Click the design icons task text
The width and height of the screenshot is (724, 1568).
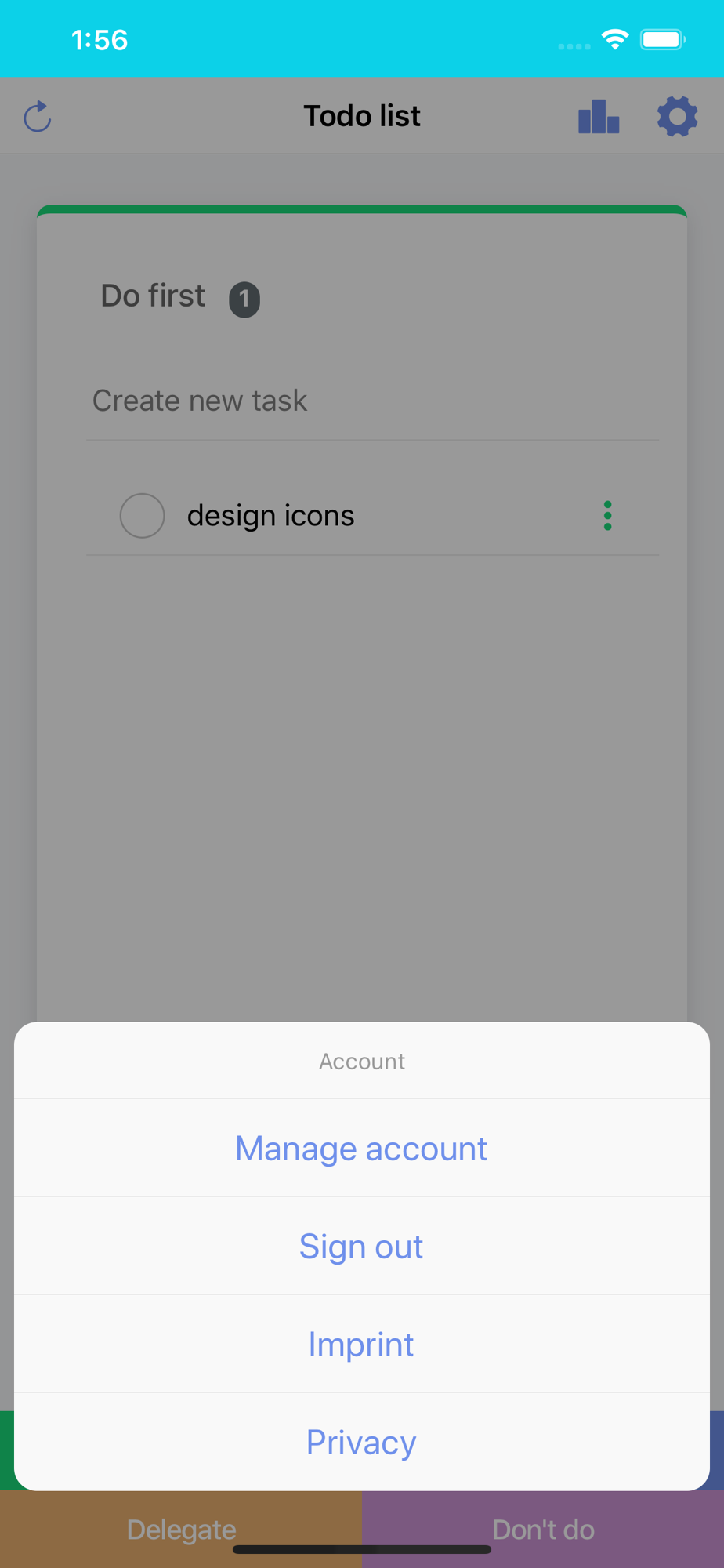(271, 516)
